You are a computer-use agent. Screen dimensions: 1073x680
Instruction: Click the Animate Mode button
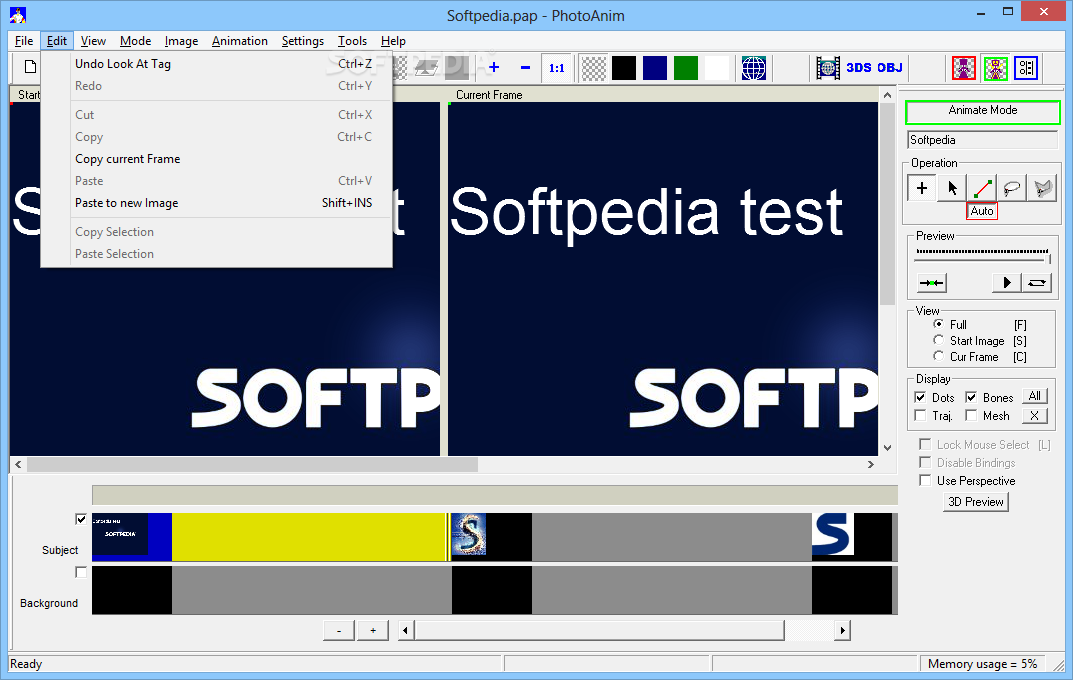(x=983, y=112)
